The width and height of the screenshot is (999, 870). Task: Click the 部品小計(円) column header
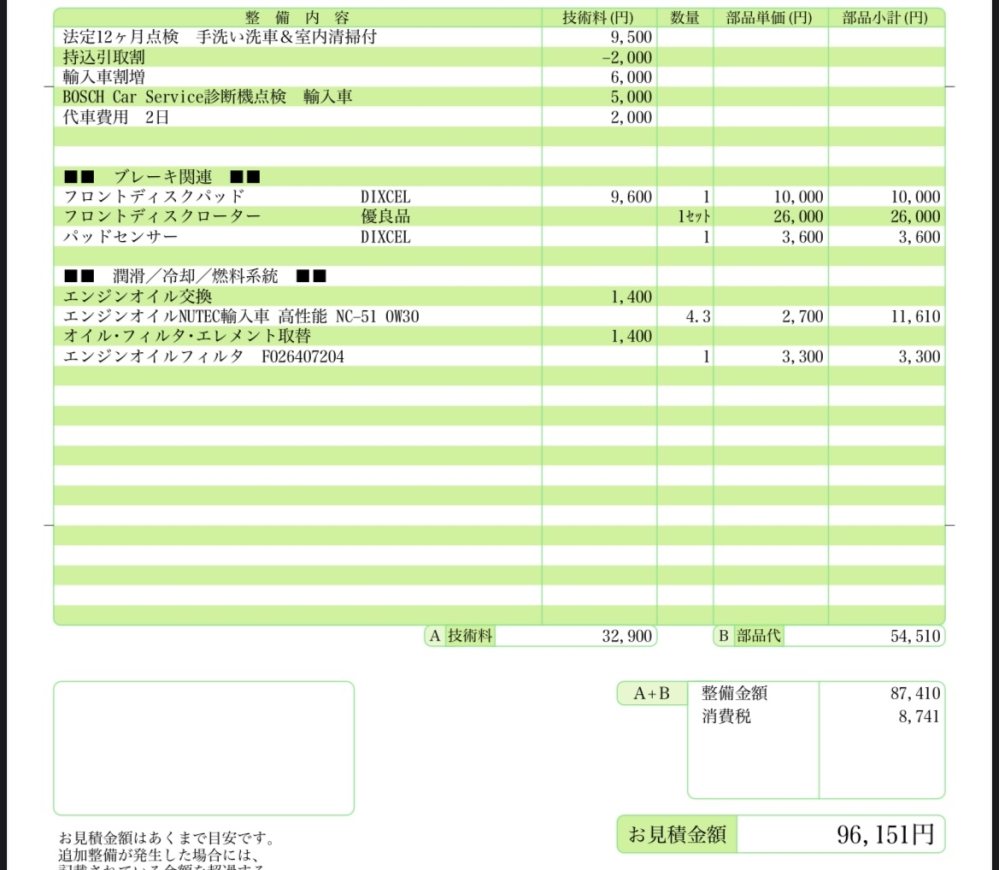pyautogui.click(x=886, y=16)
